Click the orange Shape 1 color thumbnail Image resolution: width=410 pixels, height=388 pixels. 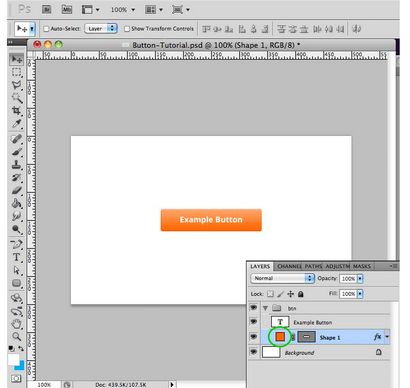(280, 337)
